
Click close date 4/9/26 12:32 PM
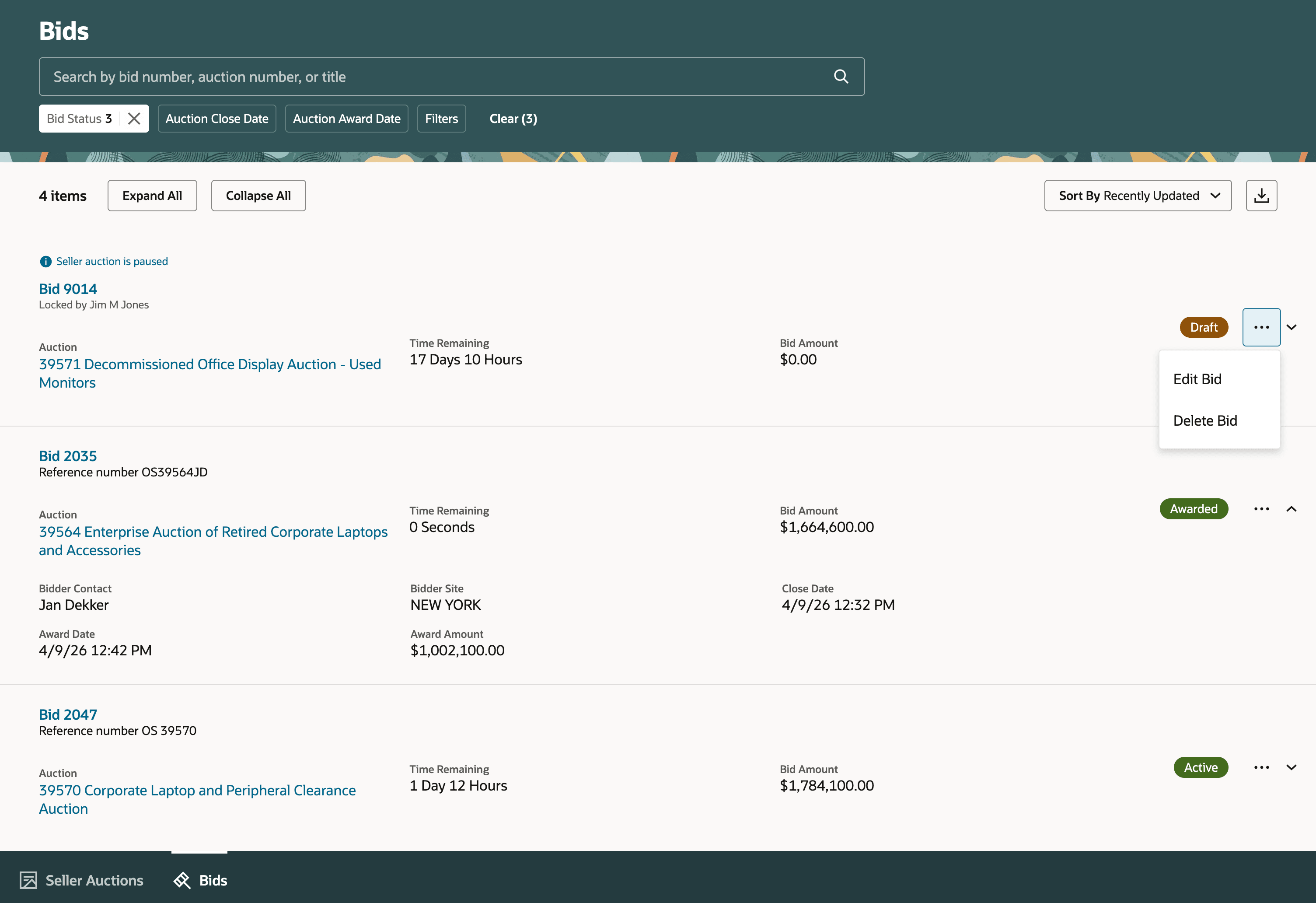point(838,605)
